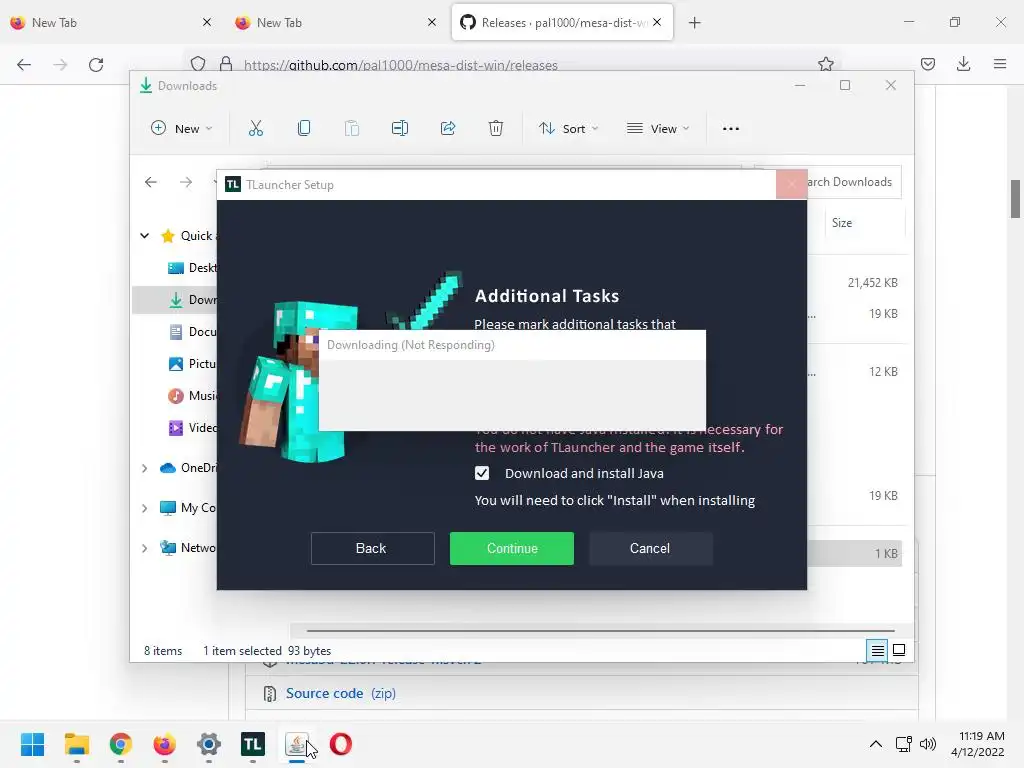Open Firefox downloads panel icon
This screenshot has height=768, width=1024.
click(963, 64)
